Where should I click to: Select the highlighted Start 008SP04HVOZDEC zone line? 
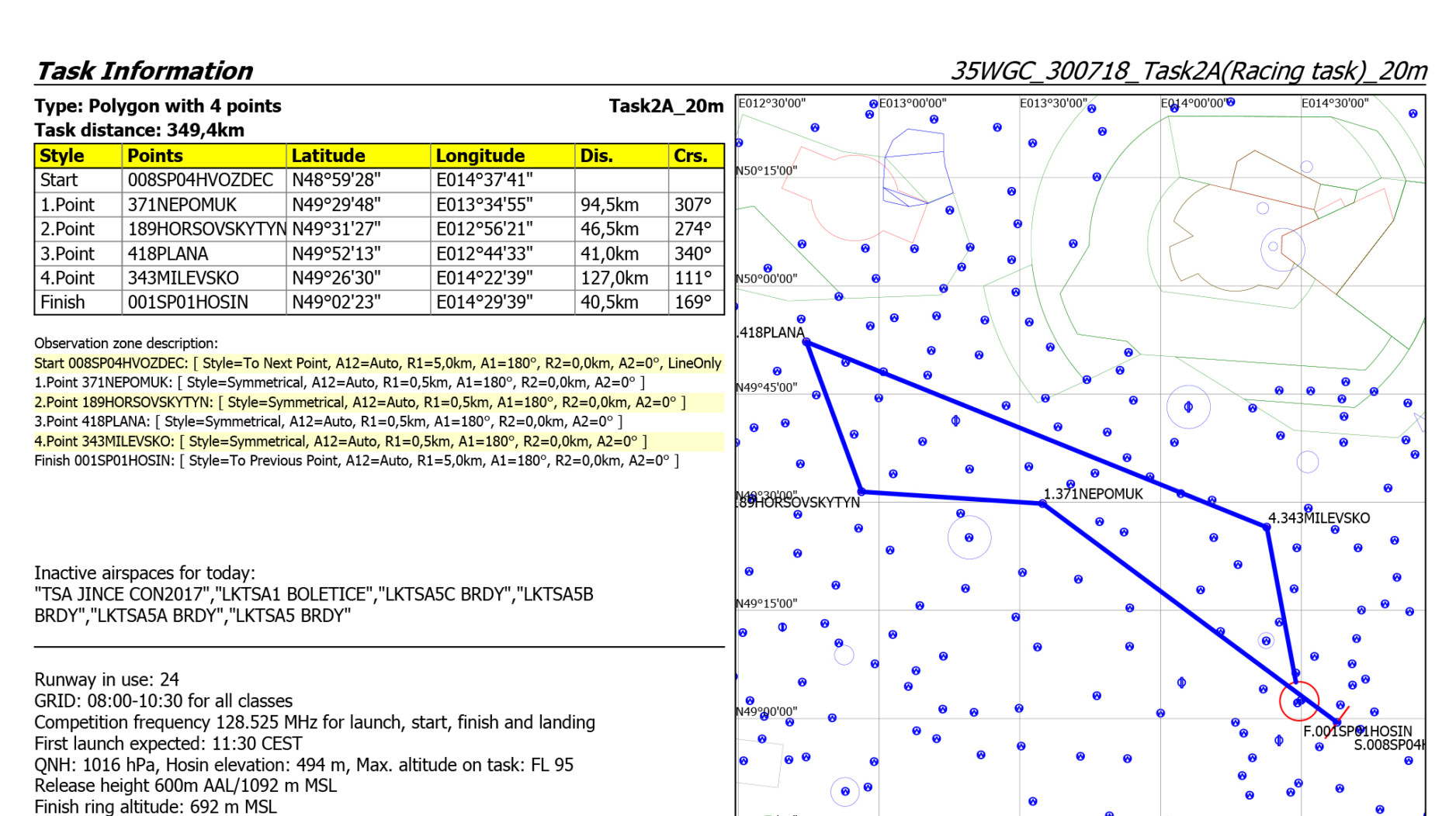pyautogui.click(x=377, y=363)
